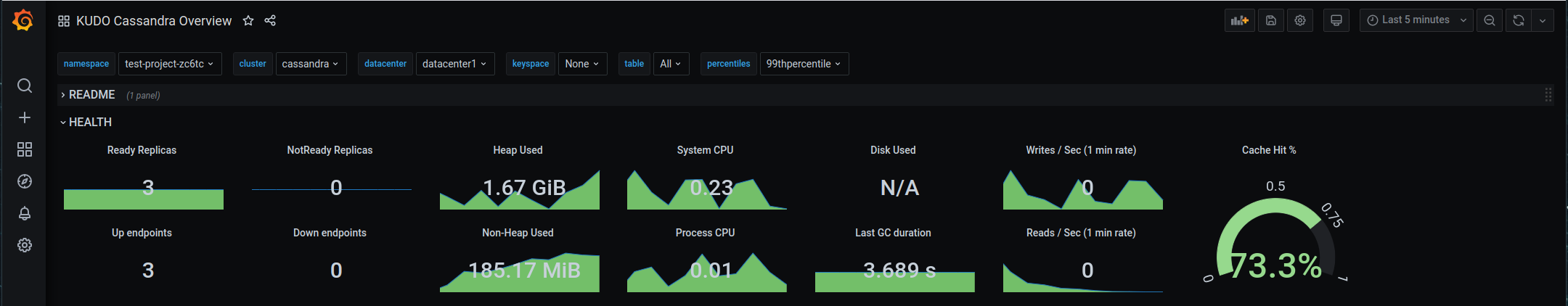Open the datacenter1 dropdown

(x=454, y=64)
